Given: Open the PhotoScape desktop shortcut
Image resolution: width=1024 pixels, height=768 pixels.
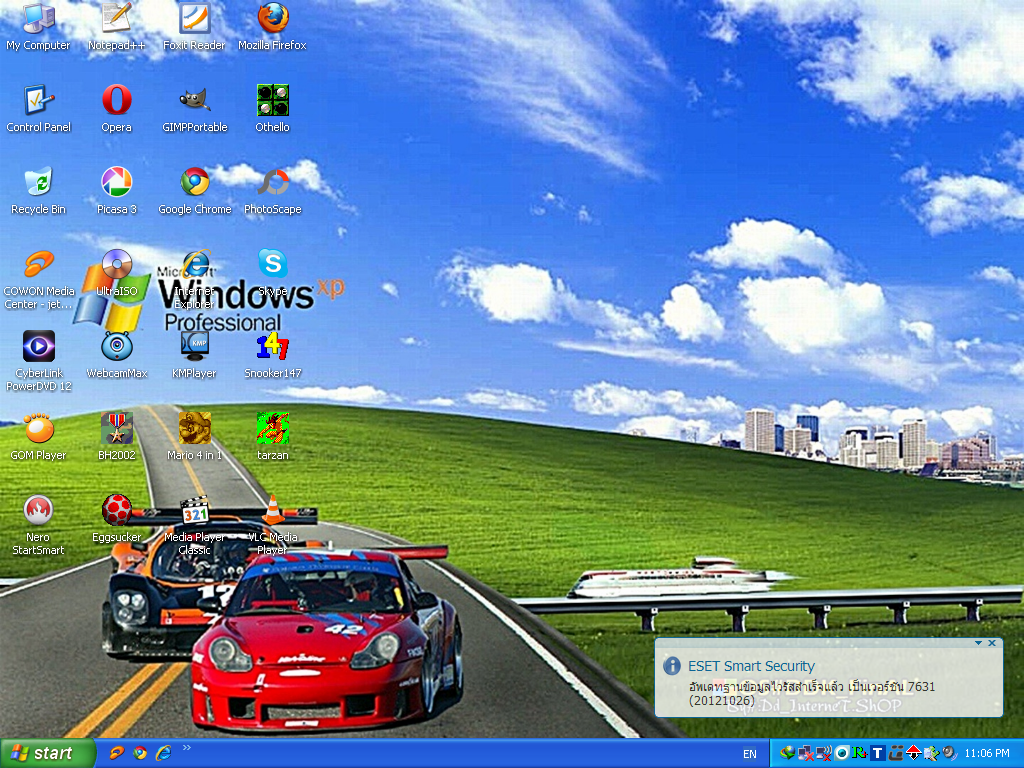Looking at the screenshot, I should pos(272,191).
